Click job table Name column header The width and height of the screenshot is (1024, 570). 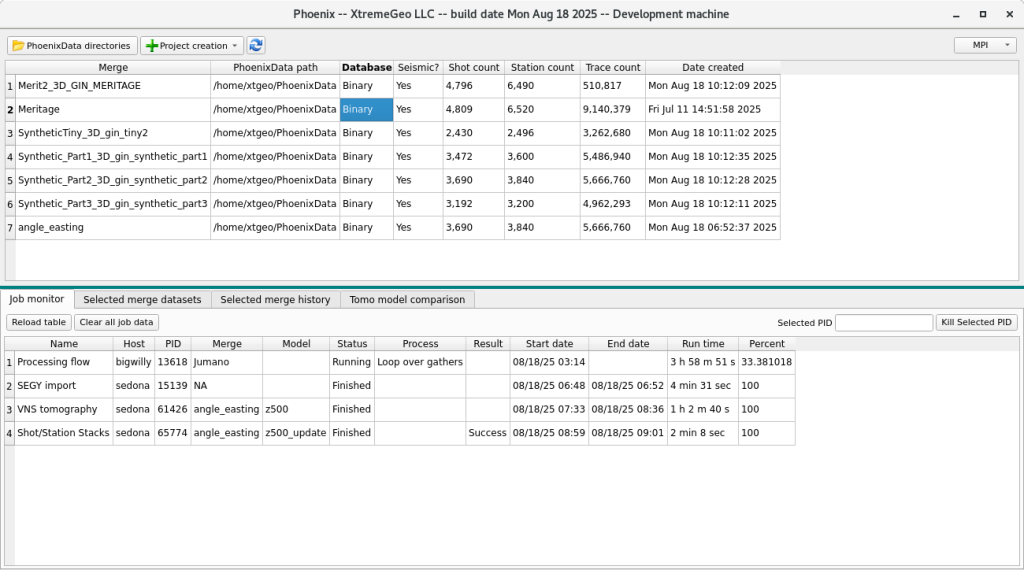tap(63, 343)
